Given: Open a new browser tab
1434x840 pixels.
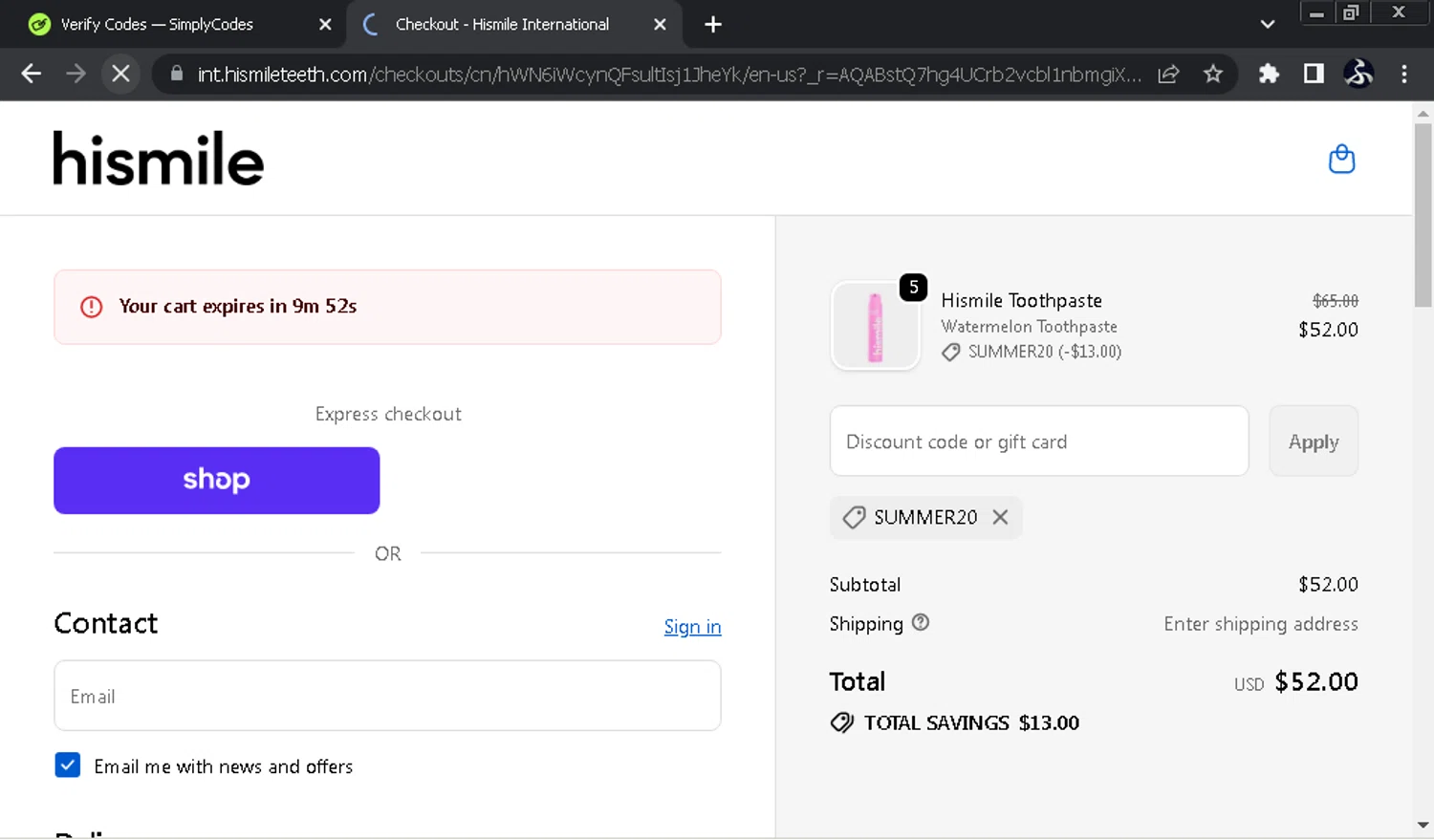Looking at the screenshot, I should (713, 25).
